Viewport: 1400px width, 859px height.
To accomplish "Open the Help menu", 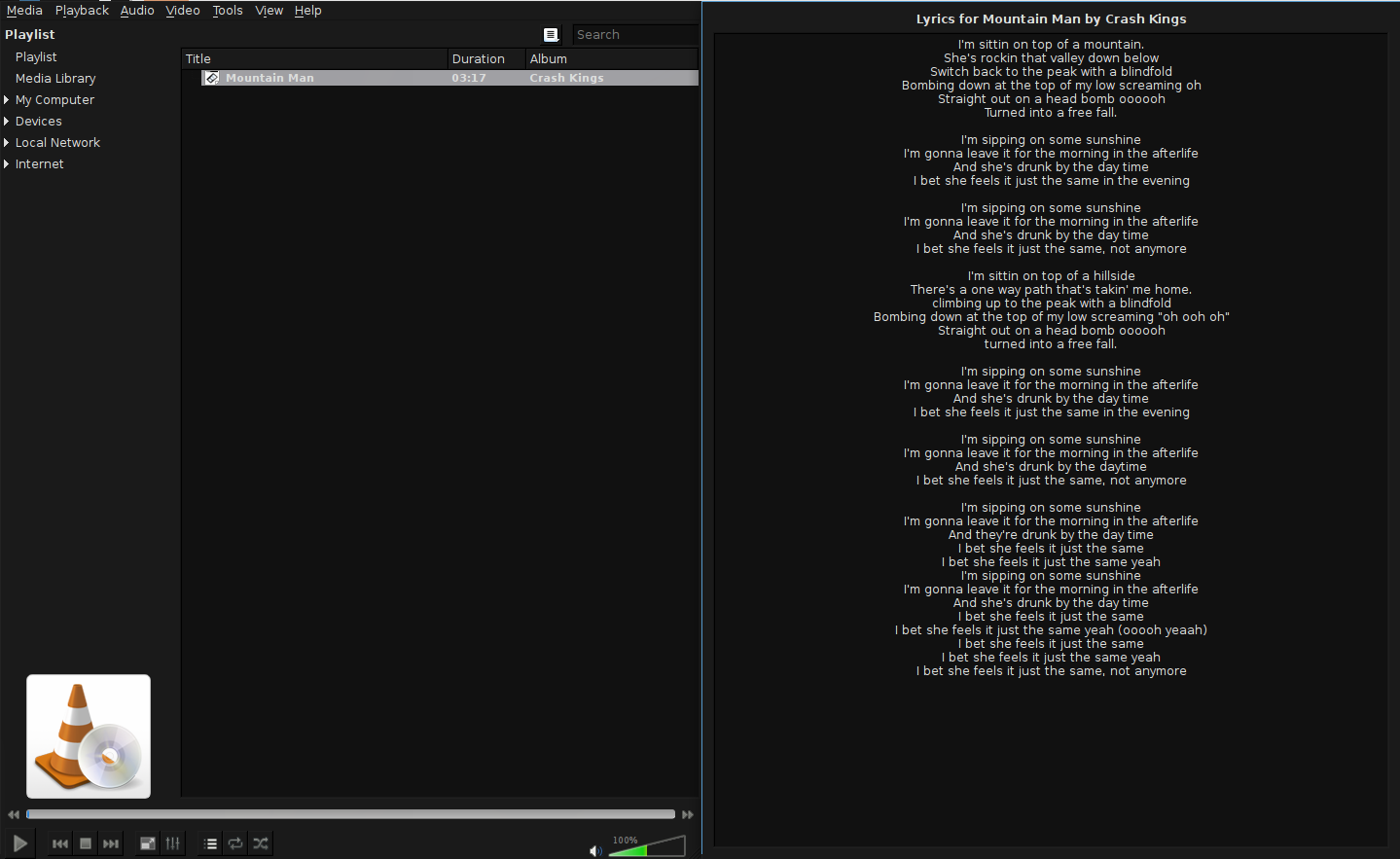I will pyautogui.click(x=308, y=11).
